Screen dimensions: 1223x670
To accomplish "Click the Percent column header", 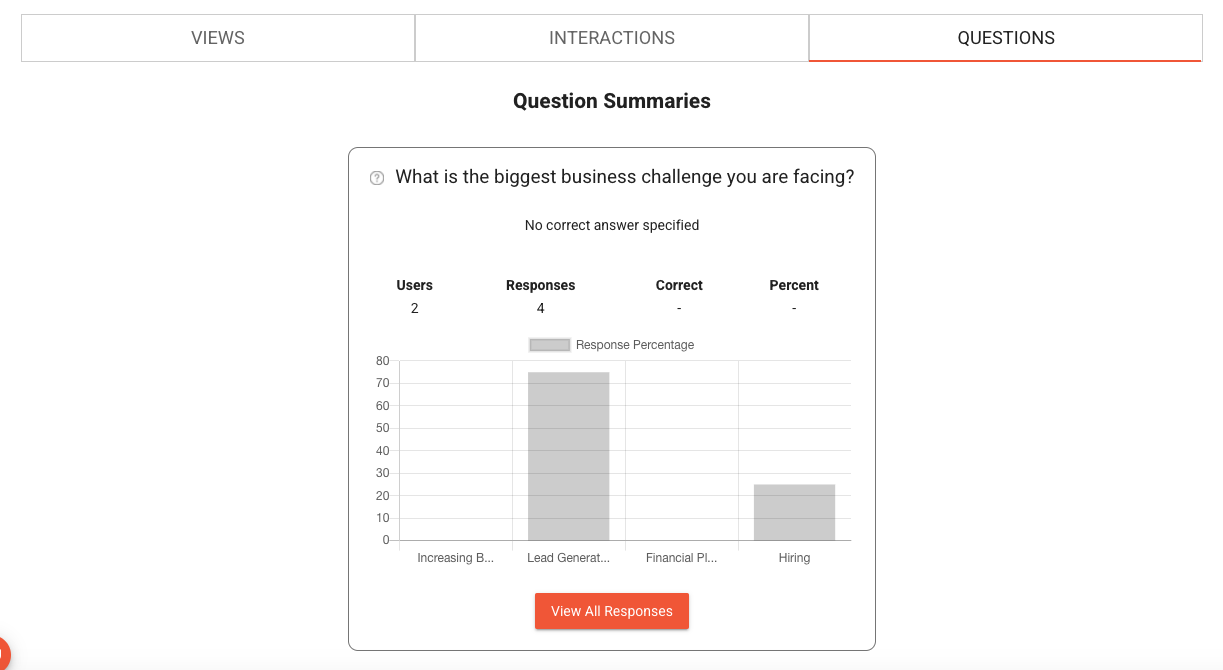I will coord(794,285).
